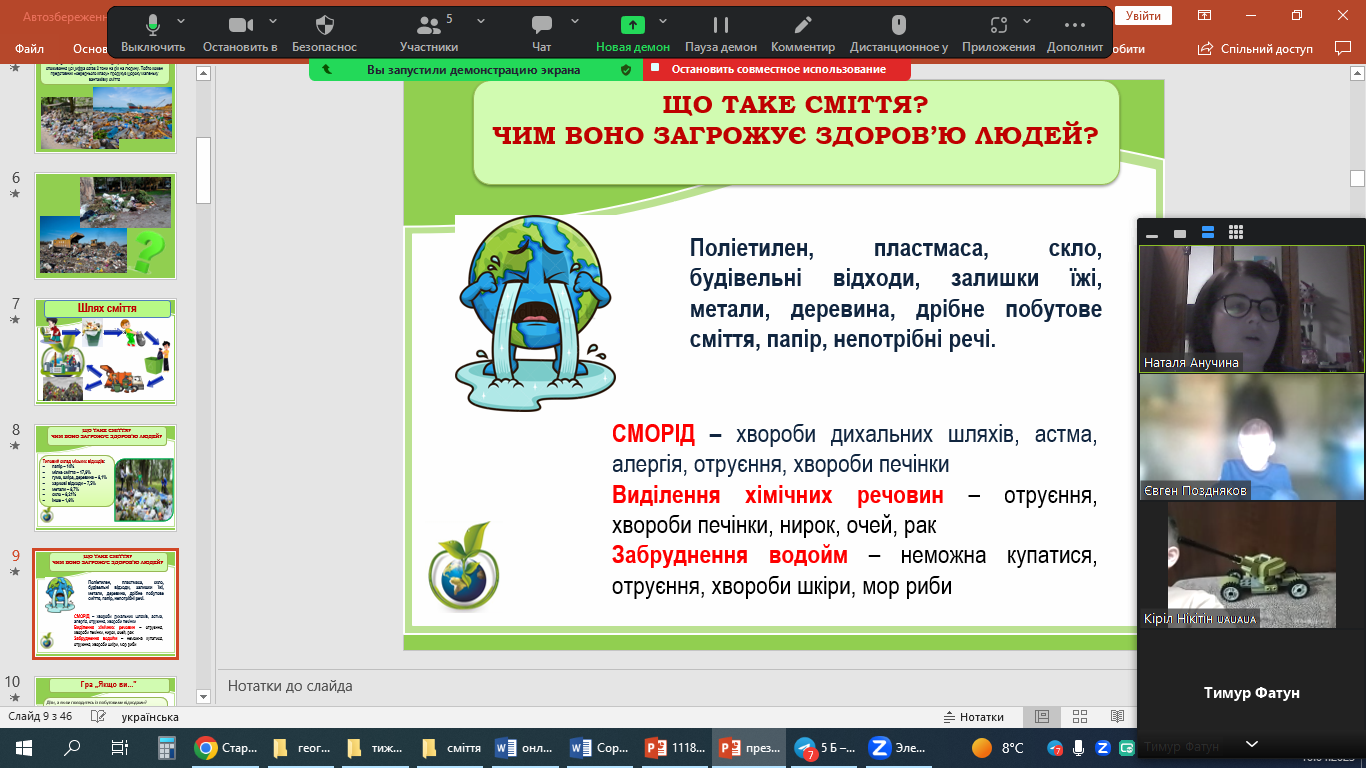
Task: Open PowerPoint comments speech icon
Action: 1342,48
